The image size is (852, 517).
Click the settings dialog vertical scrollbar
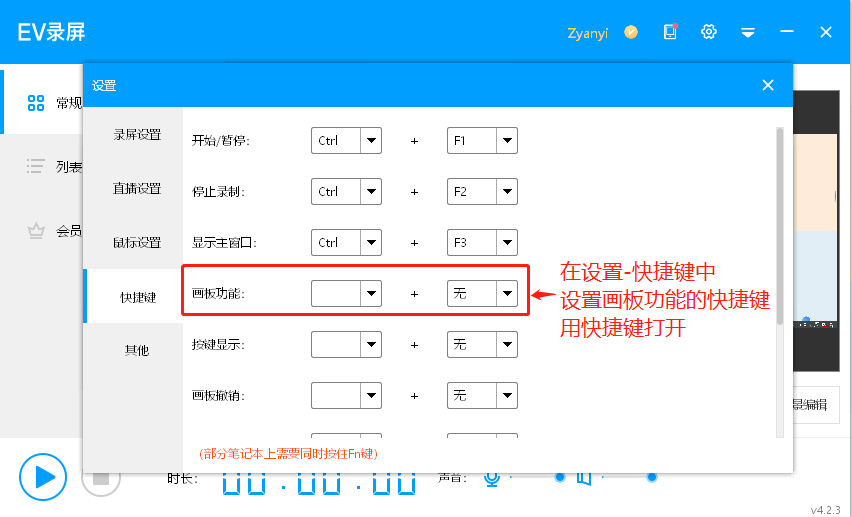(780, 226)
